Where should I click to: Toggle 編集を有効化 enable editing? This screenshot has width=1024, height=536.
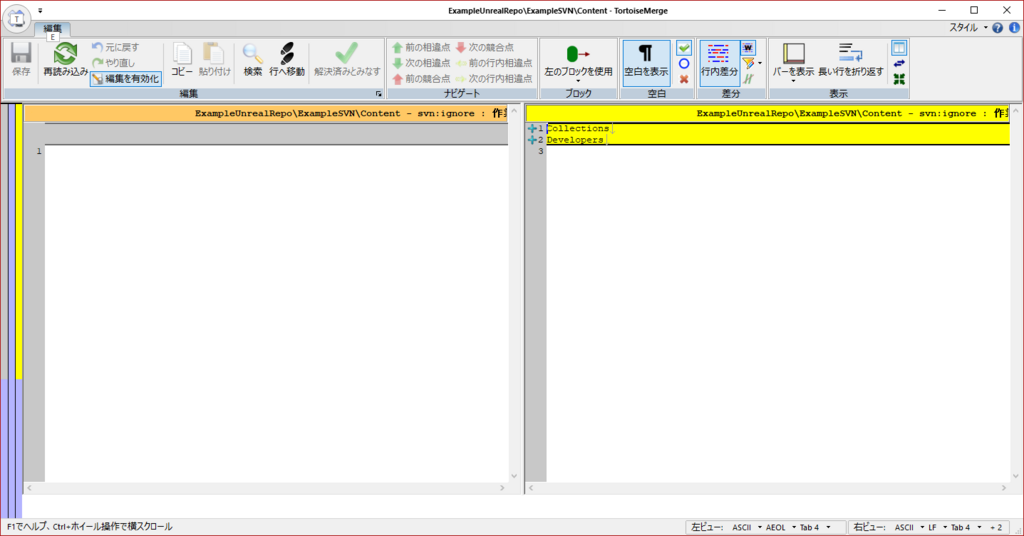pos(126,78)
